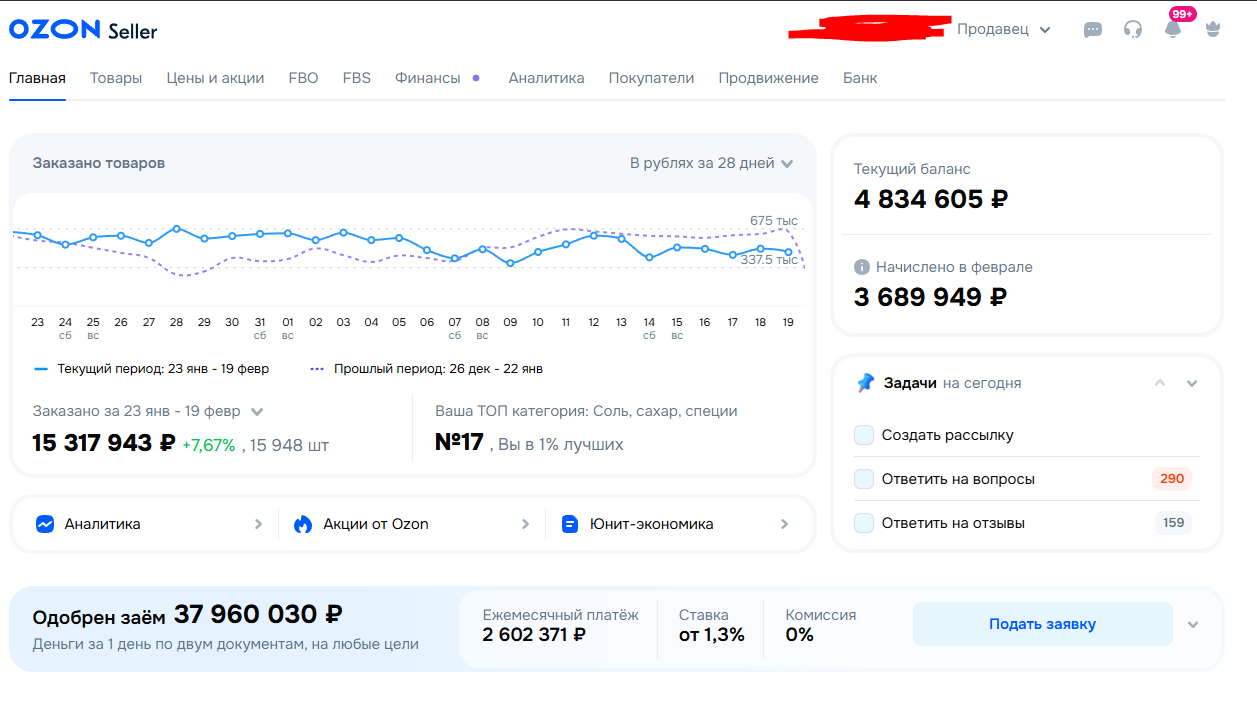Click the 675 тыс chart axis label
This screenshot has width=1257, height=703.
click(x=774, y=221)
